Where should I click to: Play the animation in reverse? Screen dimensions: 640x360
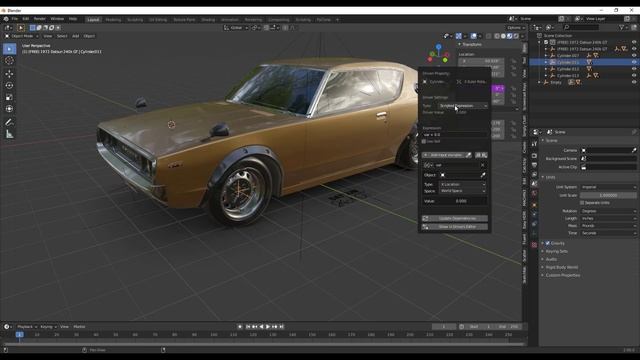click(x=262, y=327)
